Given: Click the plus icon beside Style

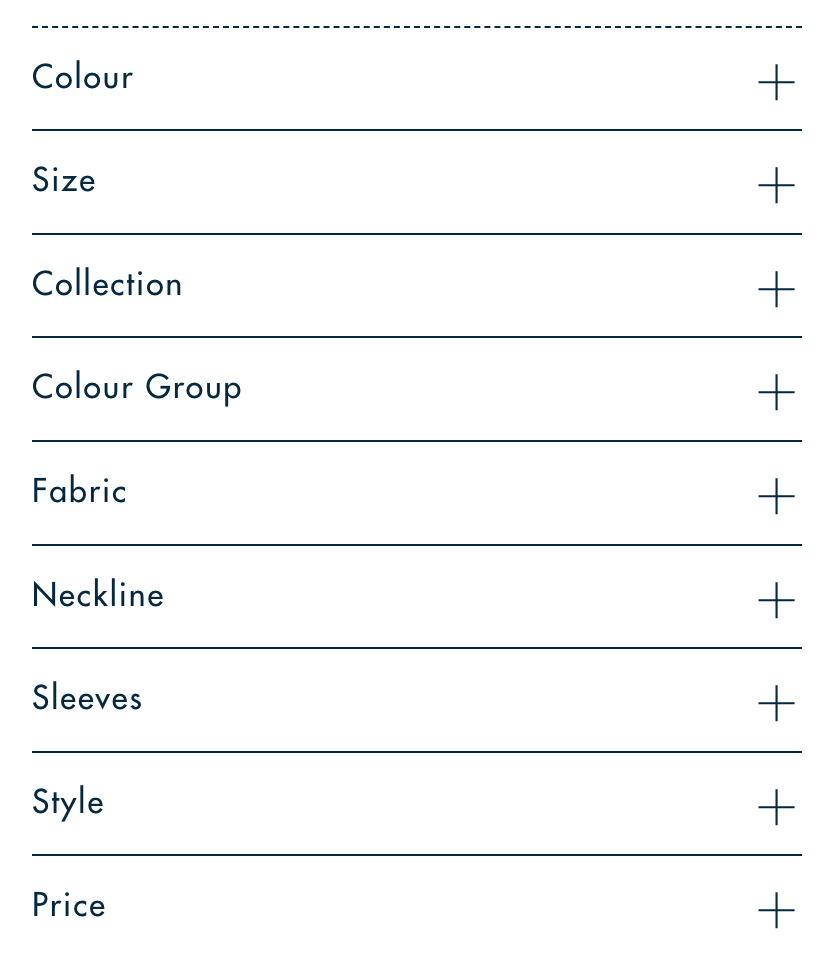Looking at the screenshot, I should 776,807.
